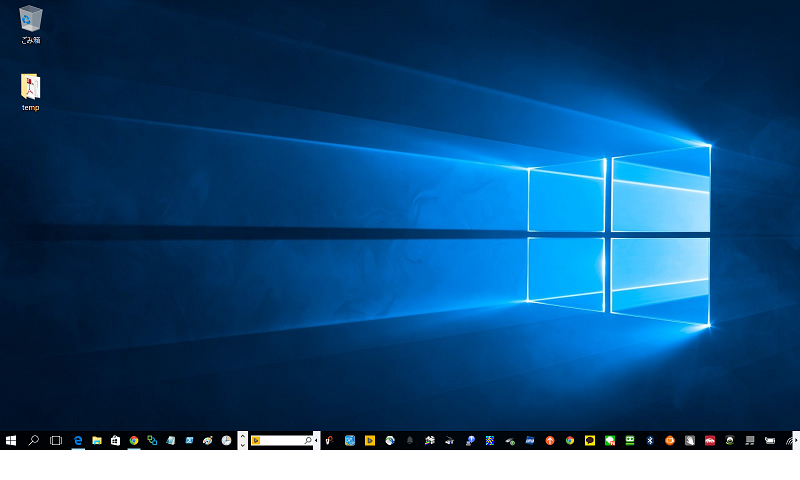
Task: Click the gray drive tray icon left of the blue info icon
Action: [449, 440]
